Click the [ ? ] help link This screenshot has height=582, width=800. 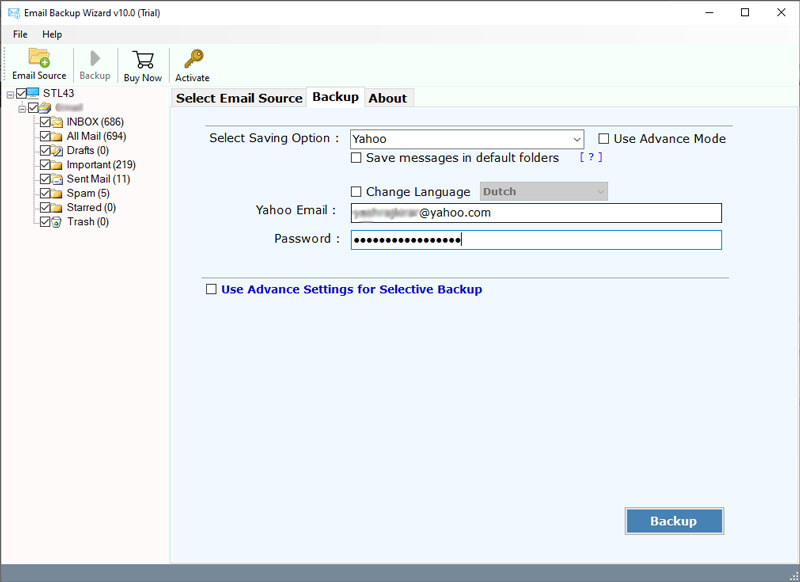point(591,158)
